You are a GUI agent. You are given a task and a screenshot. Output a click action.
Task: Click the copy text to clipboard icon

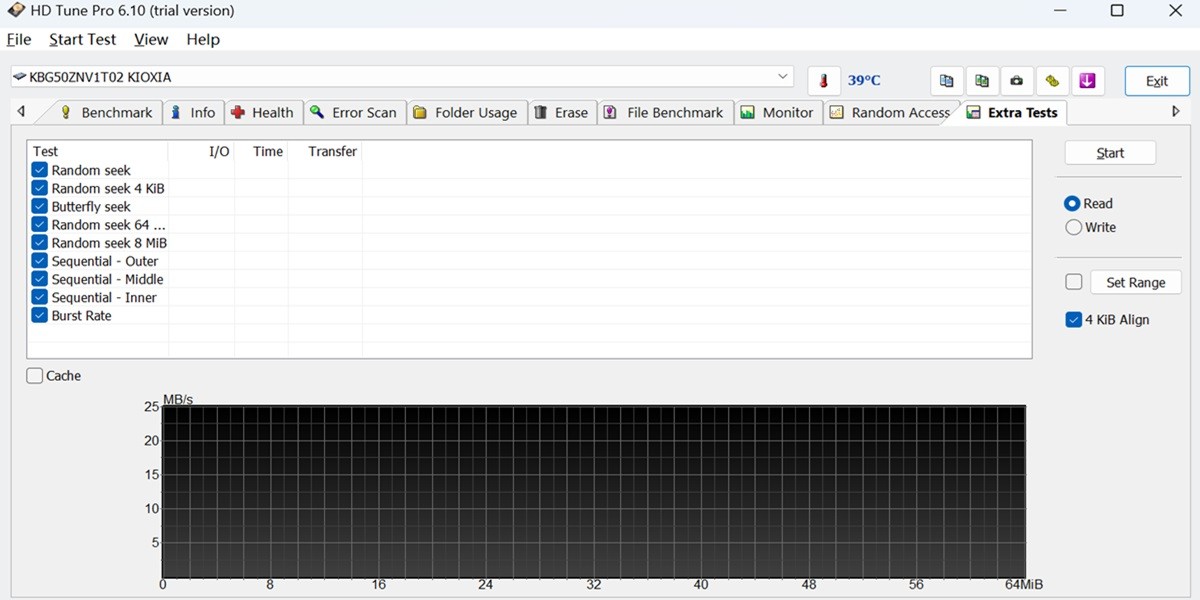point(946,81)
